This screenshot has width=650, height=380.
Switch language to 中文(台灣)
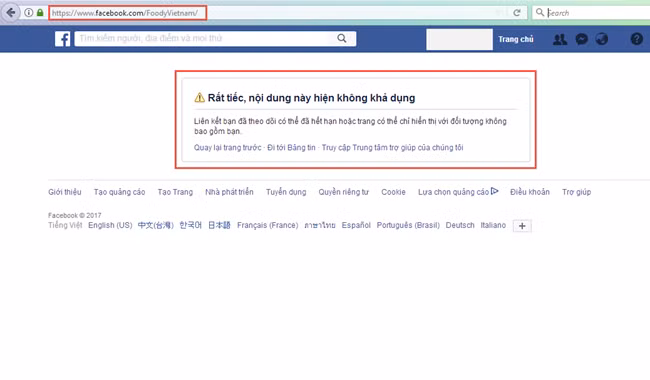tap(155, 225)
